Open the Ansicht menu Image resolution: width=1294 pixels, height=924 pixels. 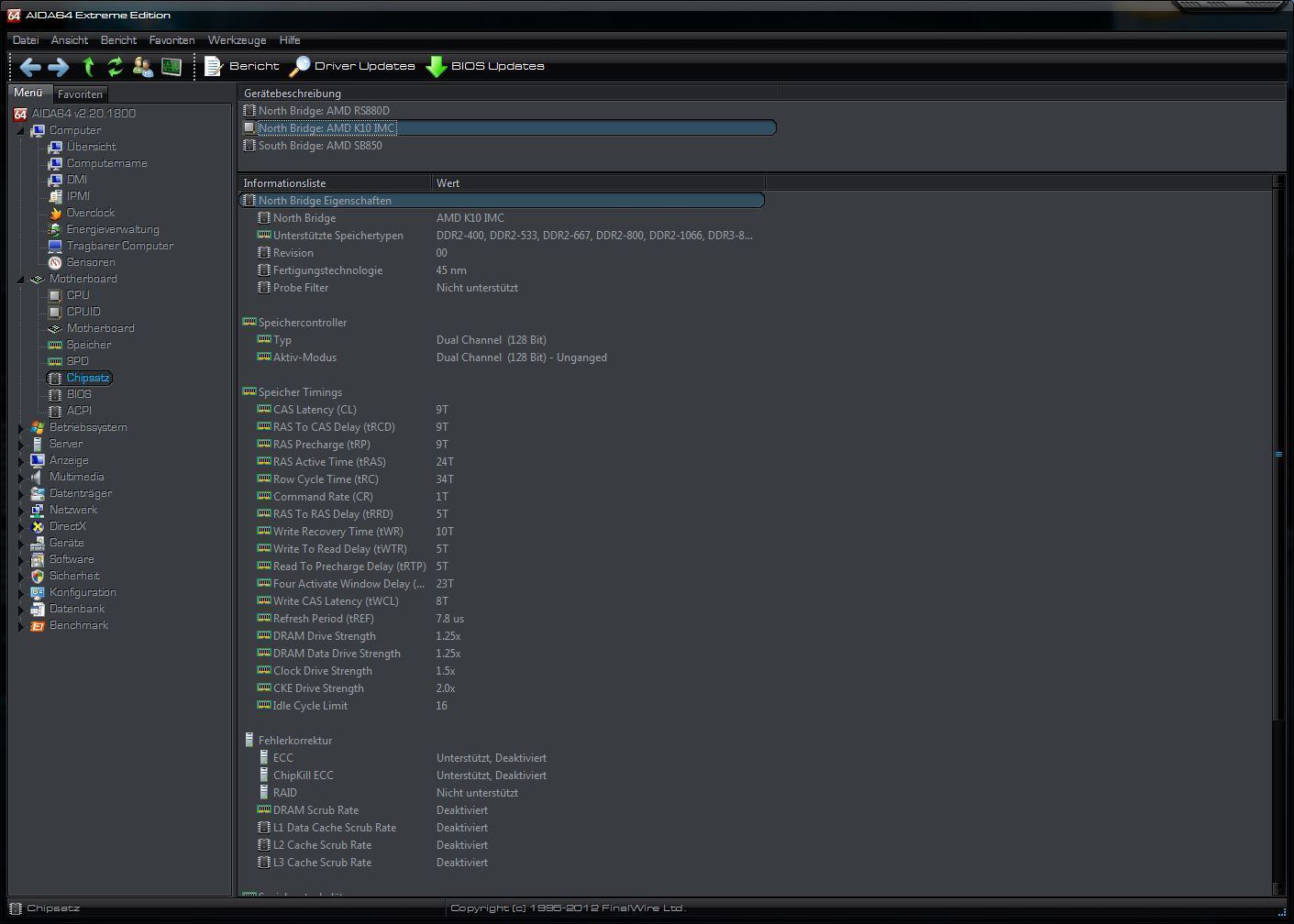(70, 40)
